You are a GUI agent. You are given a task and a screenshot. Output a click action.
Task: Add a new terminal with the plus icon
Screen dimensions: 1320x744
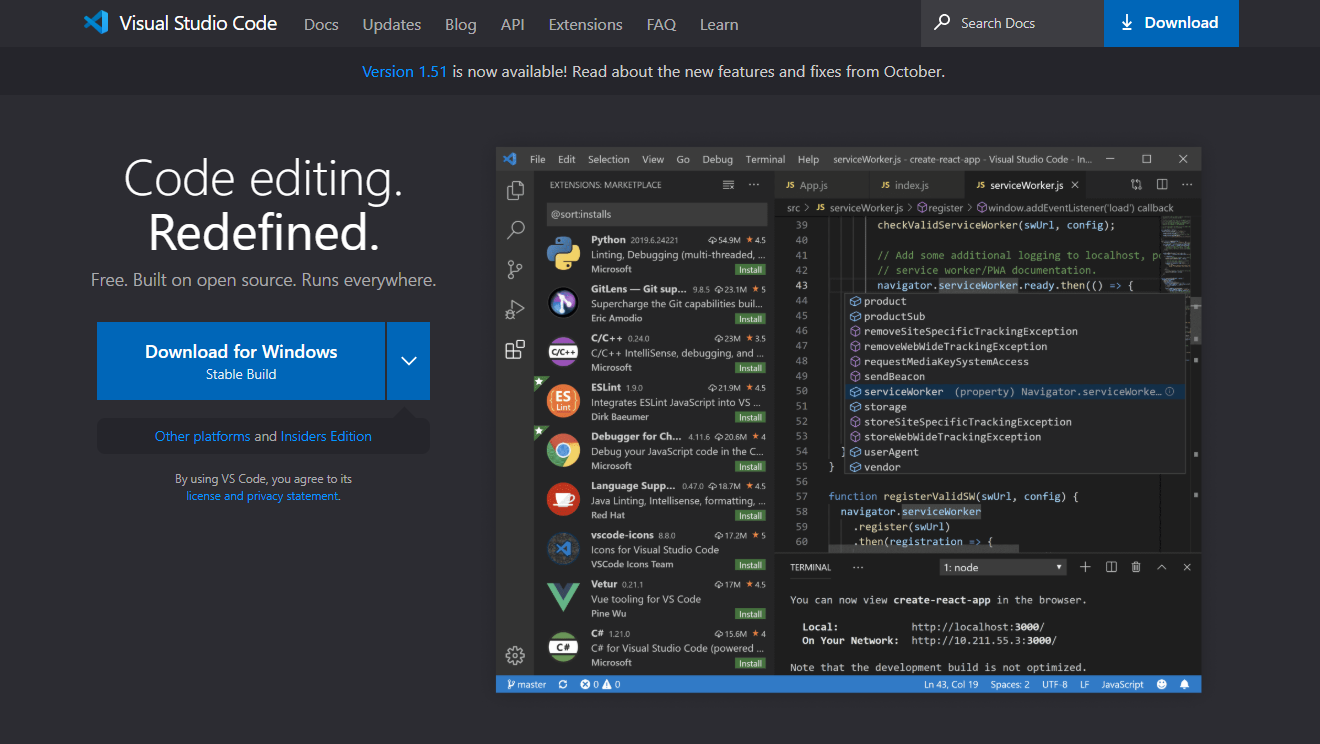pos(1085,567)
